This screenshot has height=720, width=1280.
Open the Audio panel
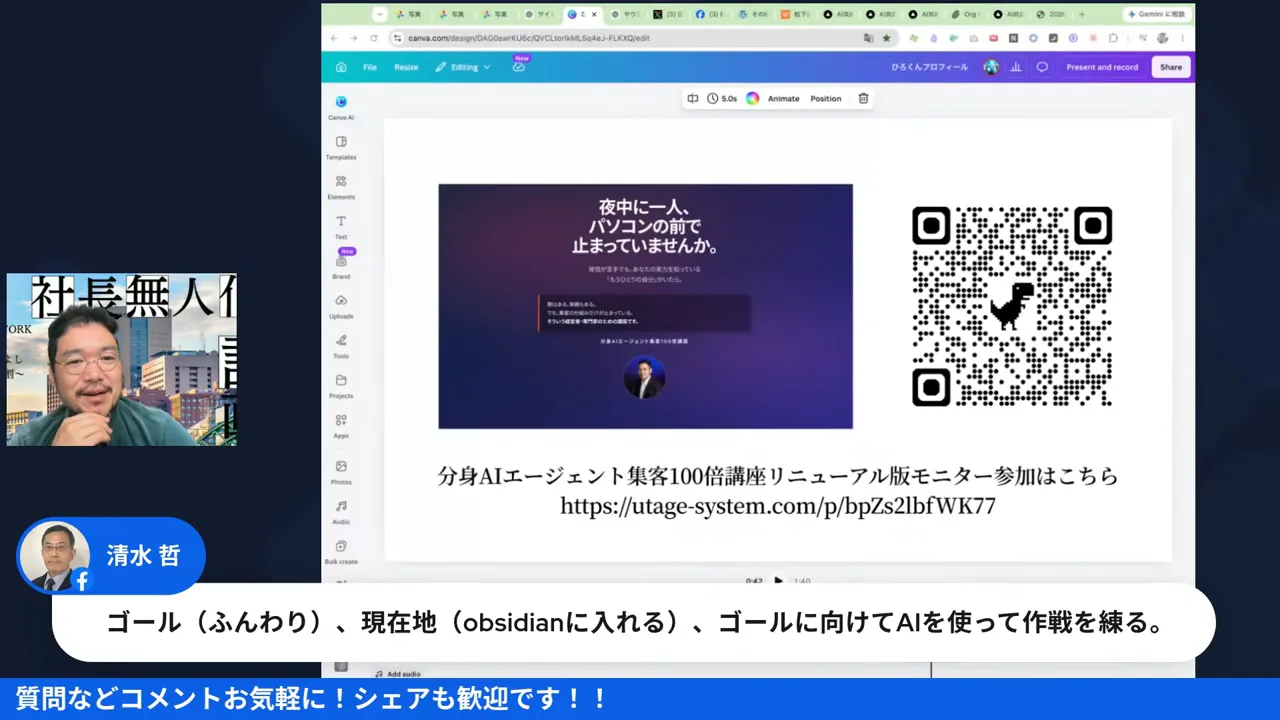341,512
